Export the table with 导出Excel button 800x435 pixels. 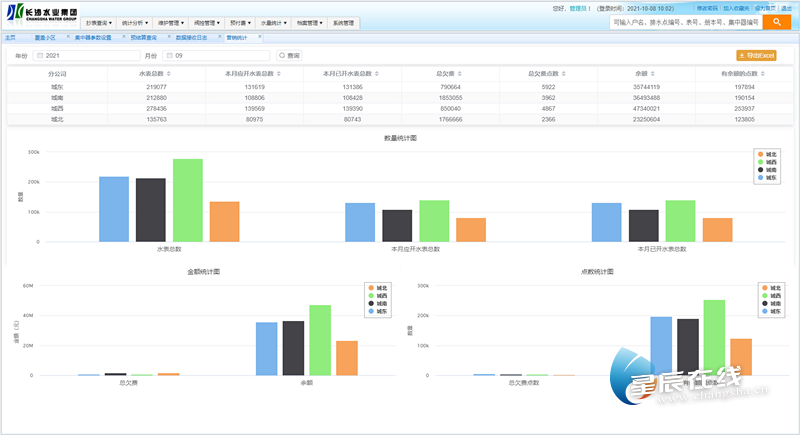coord(755,56)
